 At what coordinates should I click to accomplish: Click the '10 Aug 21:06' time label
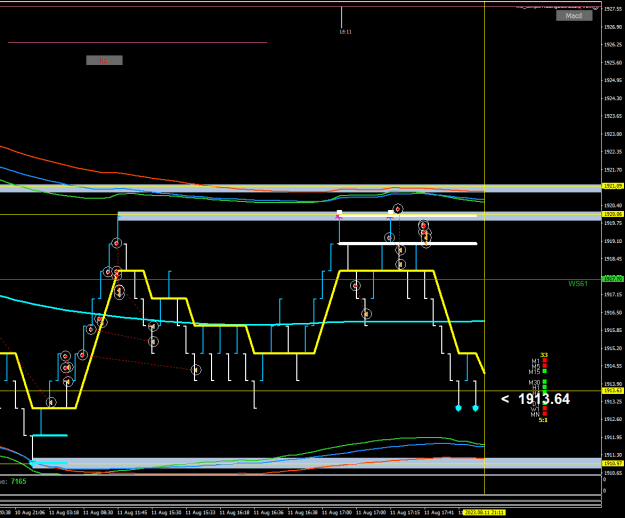coord(30,512)
